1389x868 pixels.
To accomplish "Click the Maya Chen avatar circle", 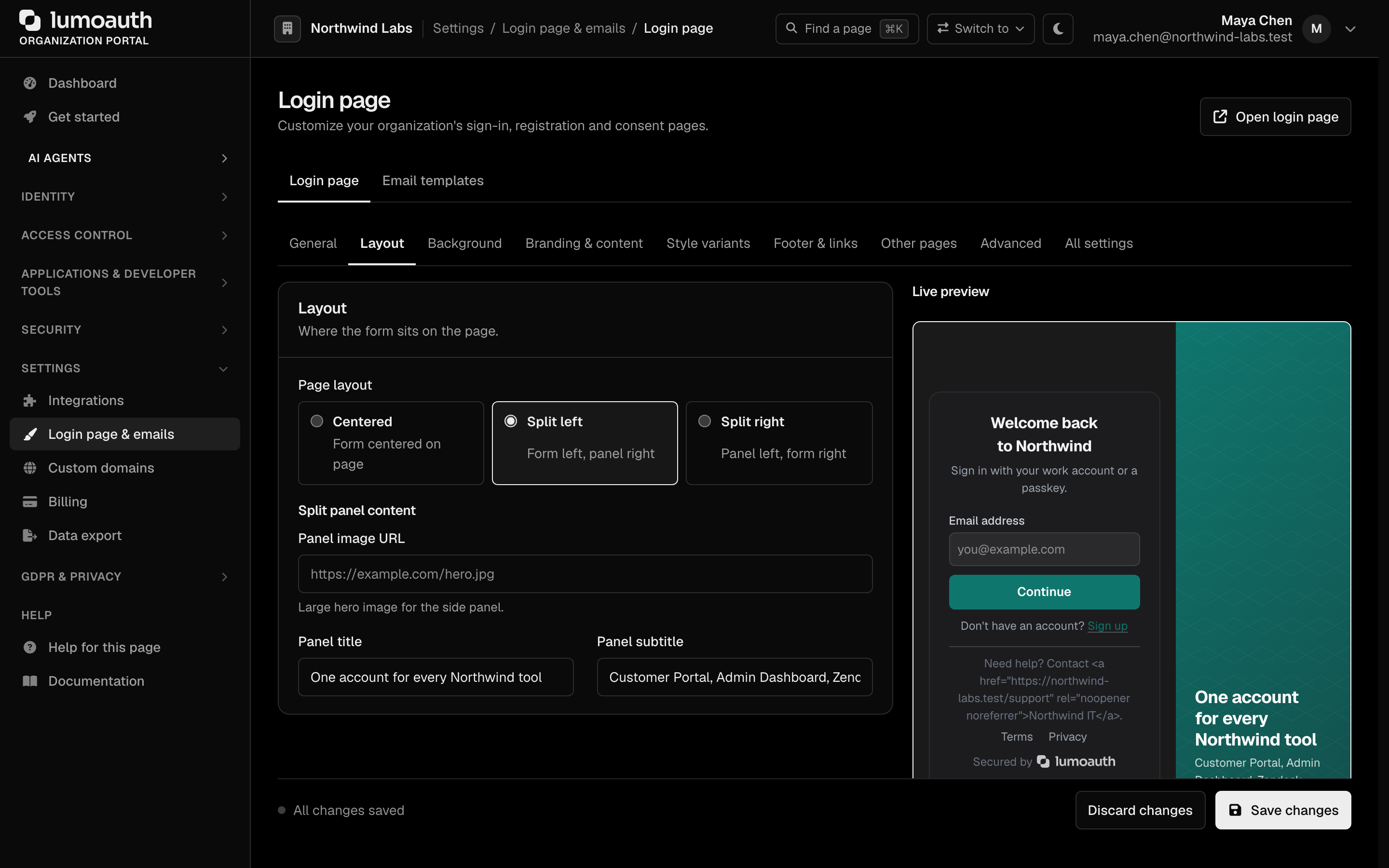I will click(1316, 29).
